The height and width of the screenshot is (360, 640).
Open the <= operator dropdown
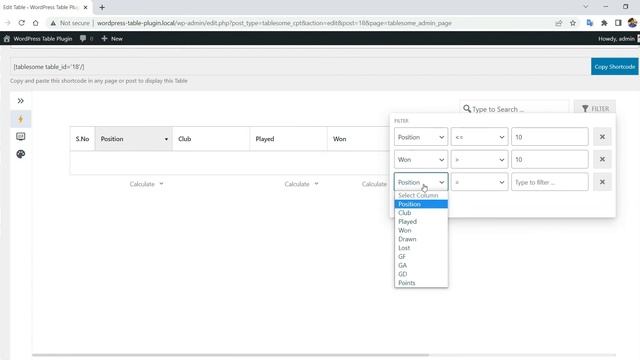pyautogui.click(x=479, y=137)
